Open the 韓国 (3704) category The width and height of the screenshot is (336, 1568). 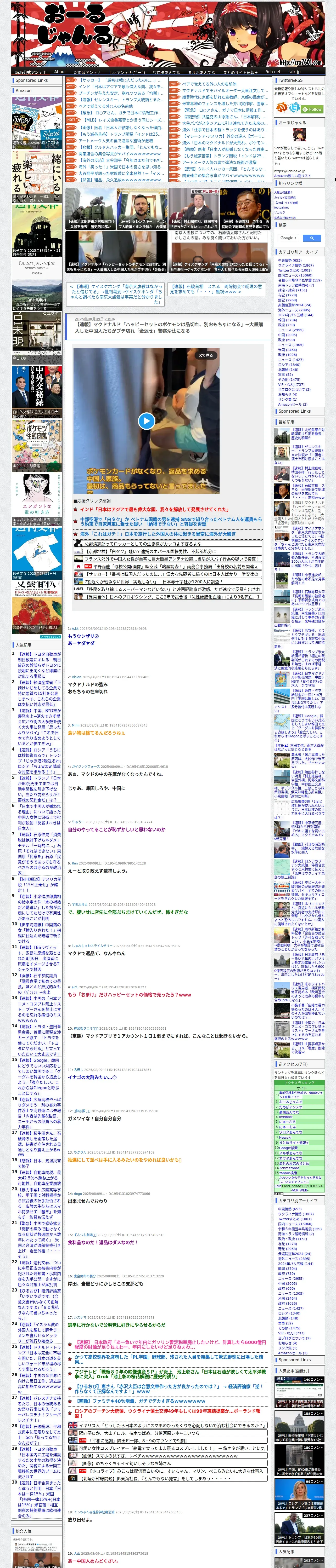point(287,320)
